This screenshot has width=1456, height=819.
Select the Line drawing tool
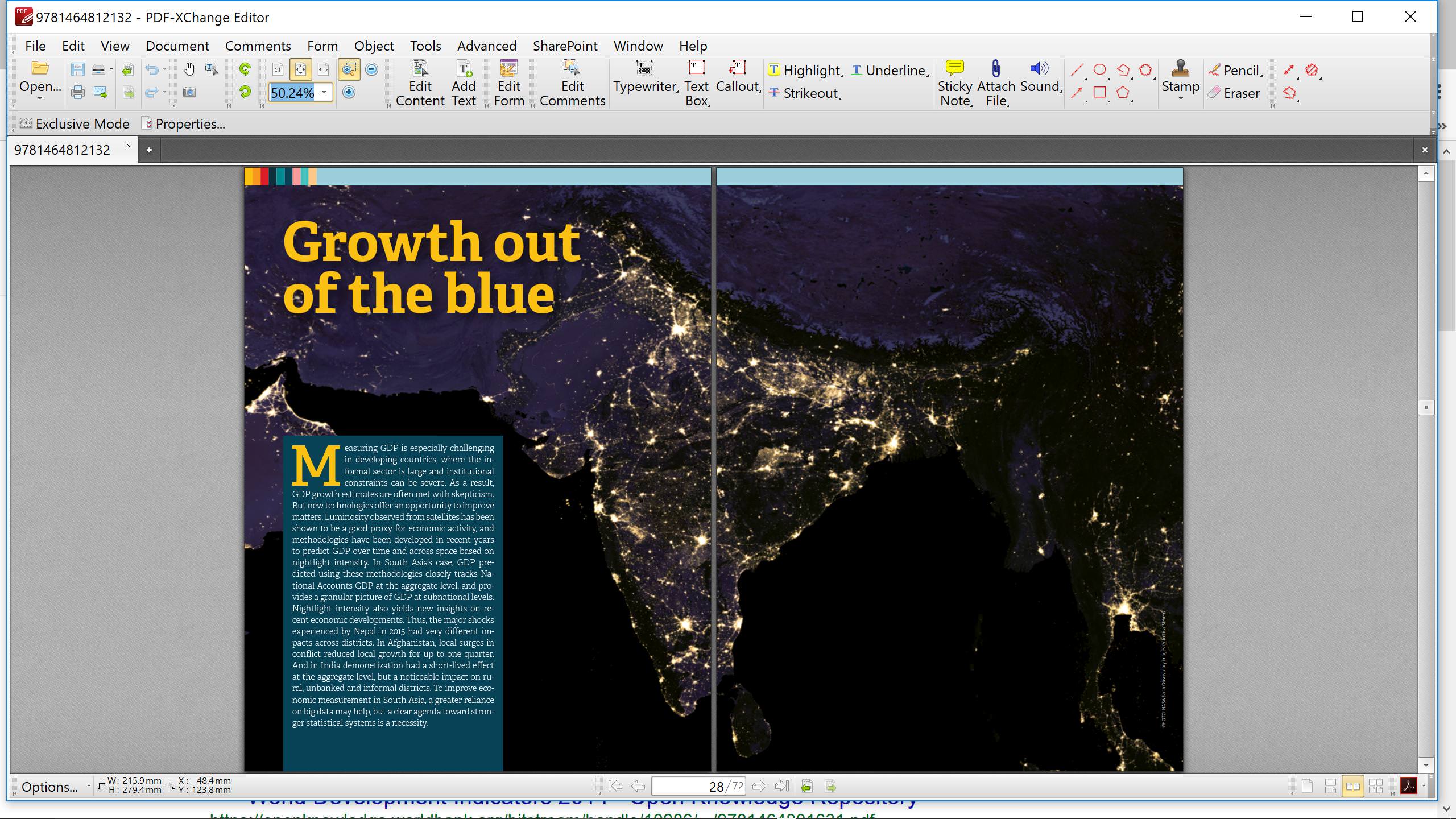pyautogui.click(x=1077, y=69)
